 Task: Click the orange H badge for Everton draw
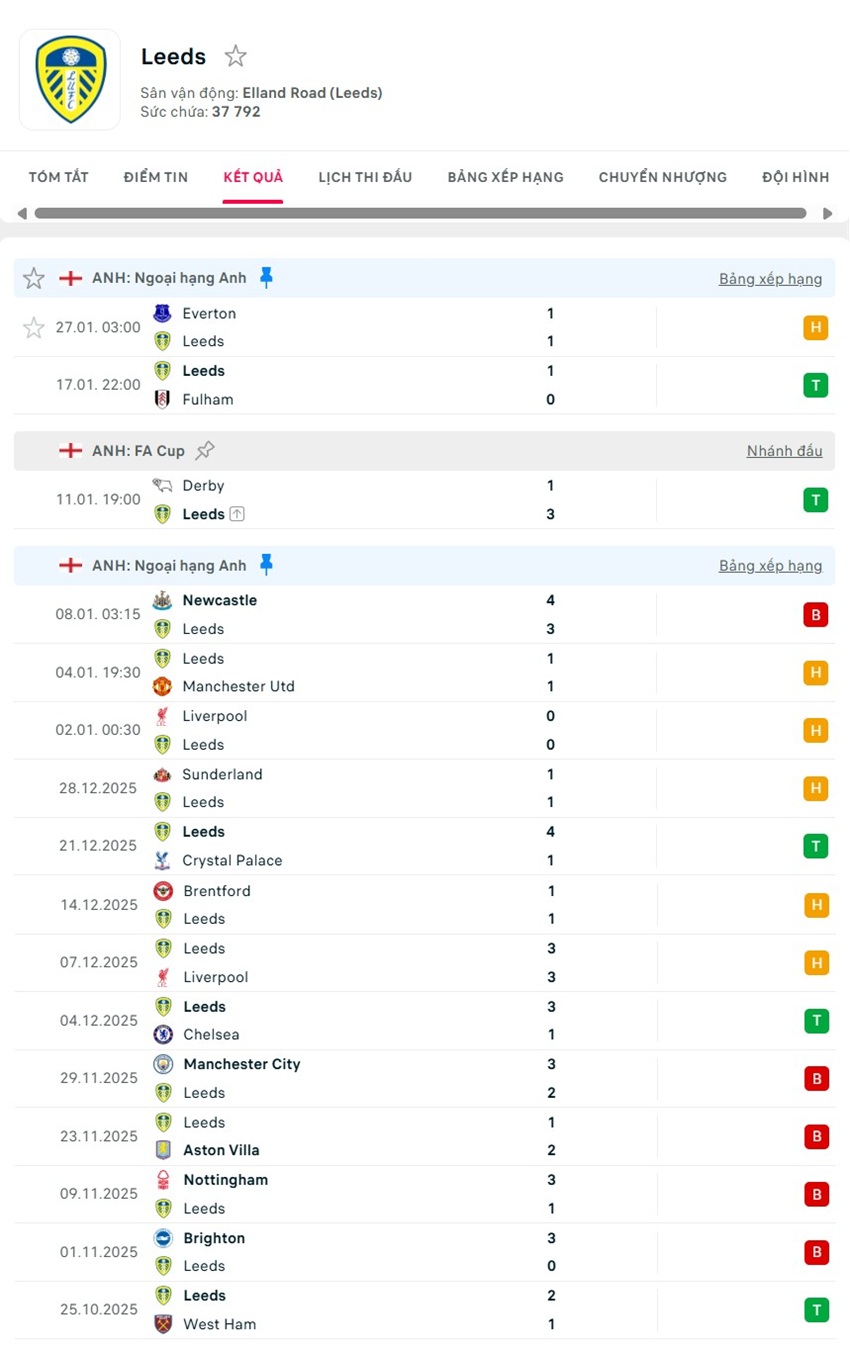click(816, 327)
